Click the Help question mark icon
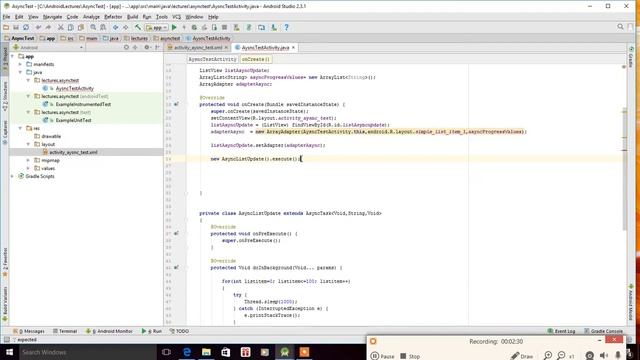The height and width of the screenshot is (360, 640). 287,27
